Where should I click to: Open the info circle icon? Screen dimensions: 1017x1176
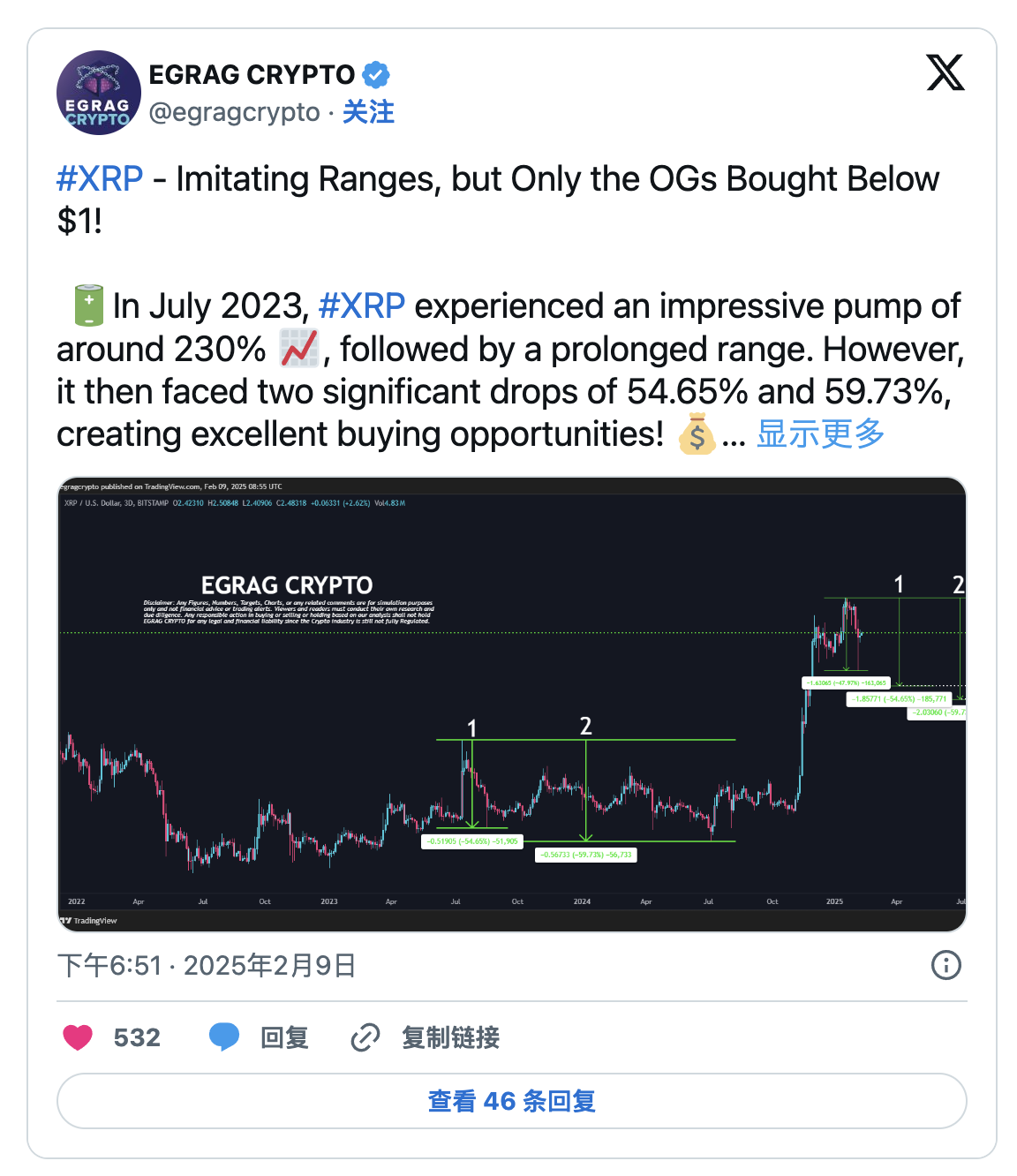point(945,965)
